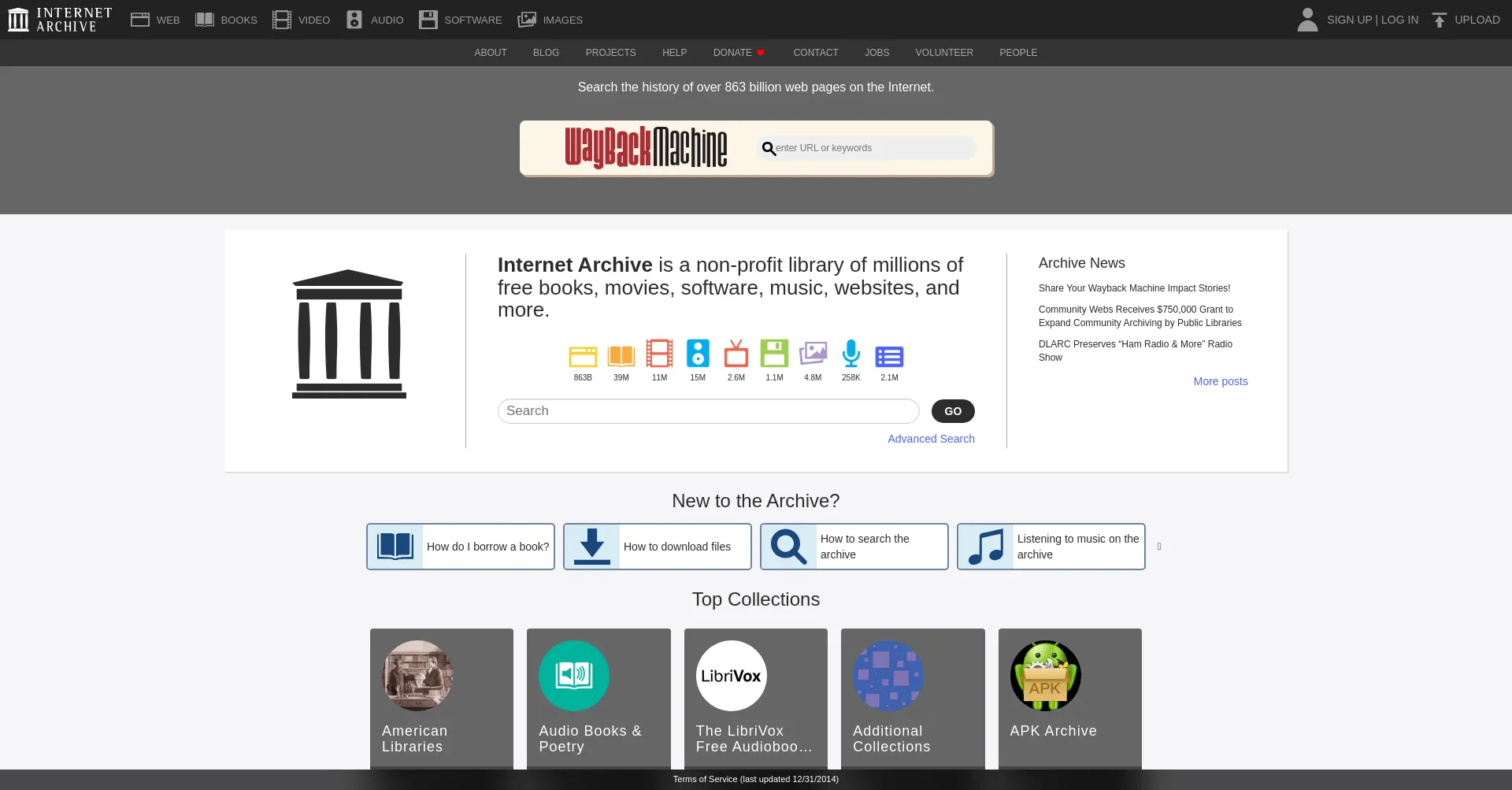Viewport: 1512px width, 790px height.
Task: Click the magnifier icon in search-help card
Action: point(789,547)
